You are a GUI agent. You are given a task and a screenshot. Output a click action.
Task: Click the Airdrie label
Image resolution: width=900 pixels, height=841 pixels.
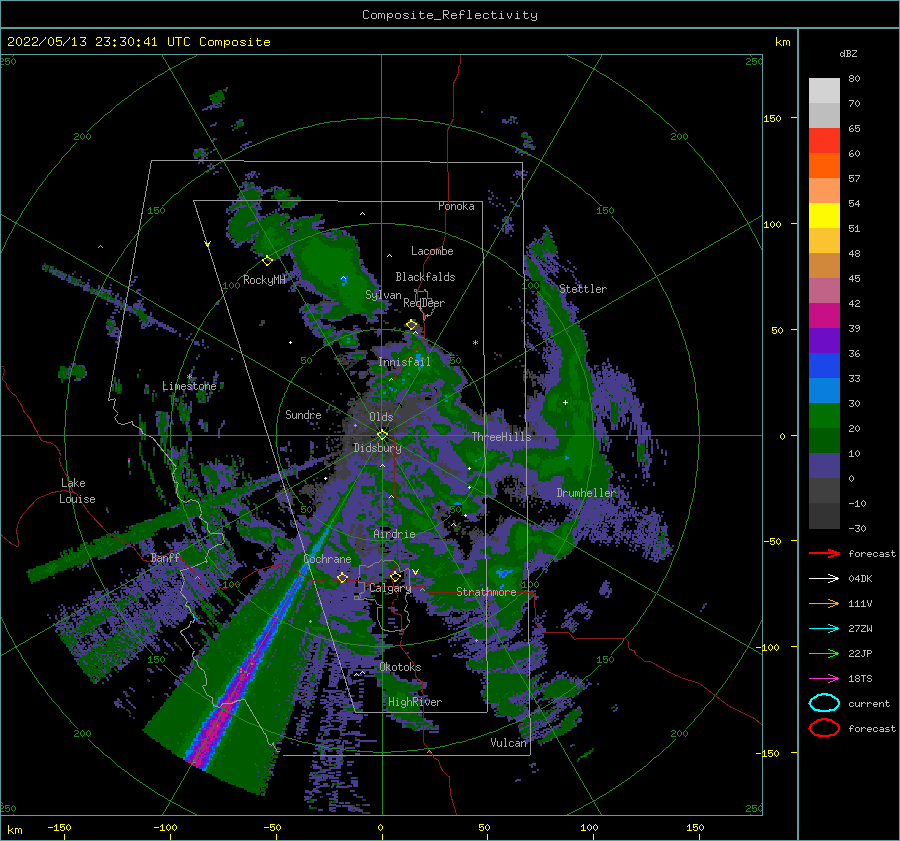point(394,534)
